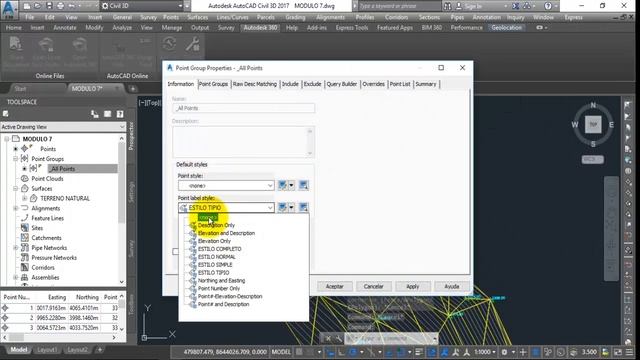640x360 pixels.
Task: Select Point Clouds in Toolspace tree
Action: [x=47, y=179]
